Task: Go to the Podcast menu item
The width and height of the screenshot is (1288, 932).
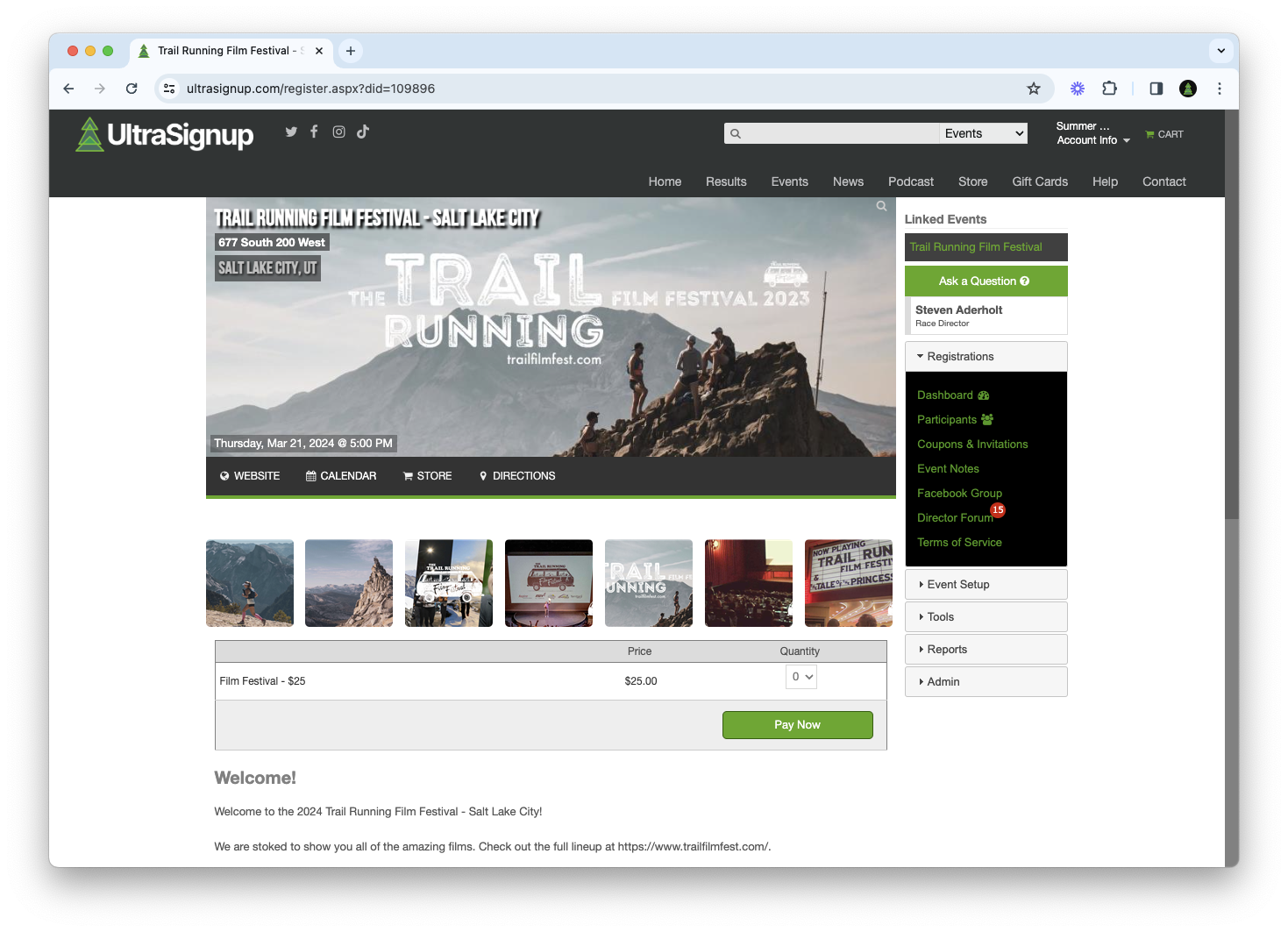Action: (x=910, y=181)
